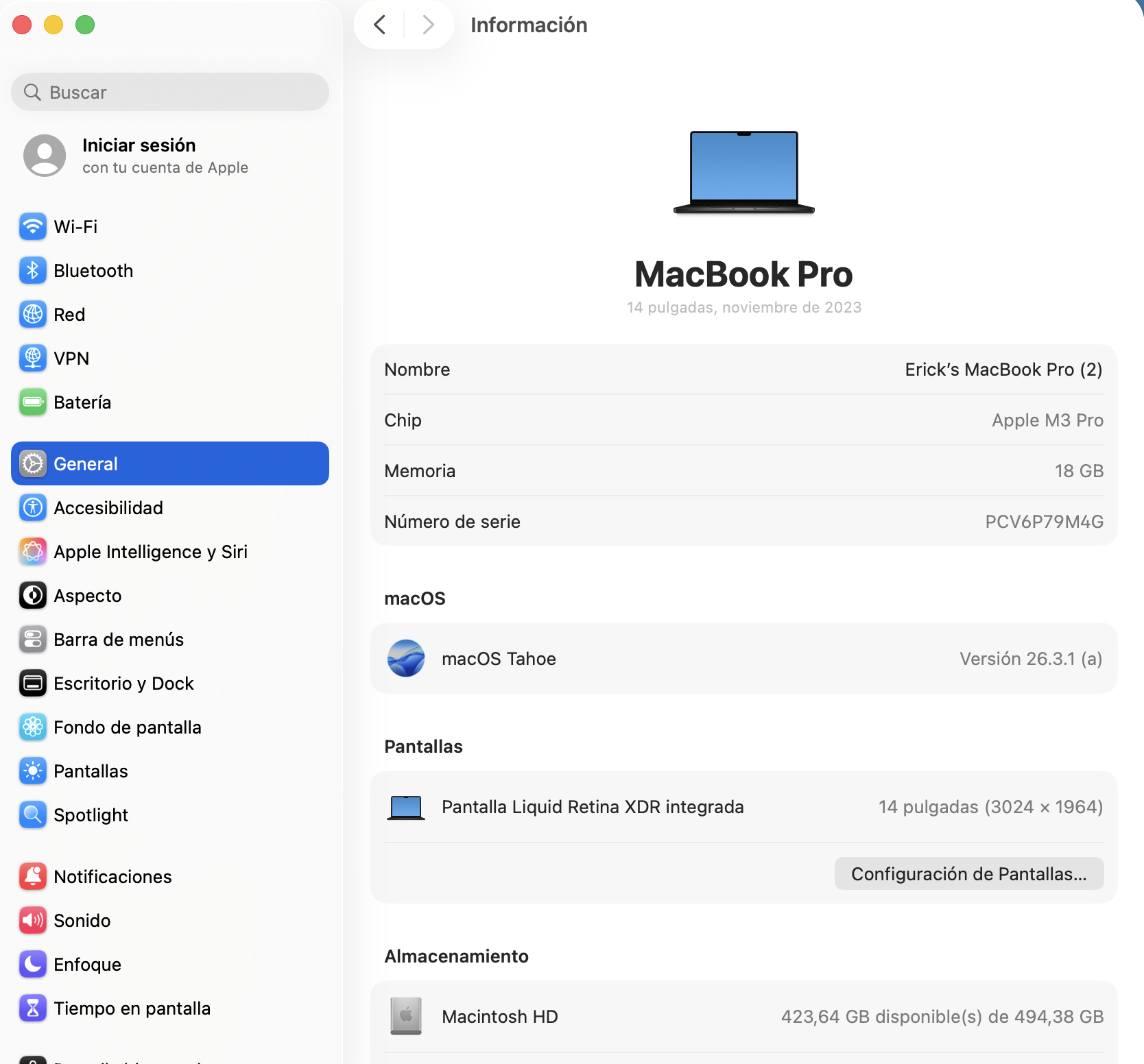Select Fondo de pantalla label
The height and width of the screenshot is (1064, 1144).
[128, 727]
